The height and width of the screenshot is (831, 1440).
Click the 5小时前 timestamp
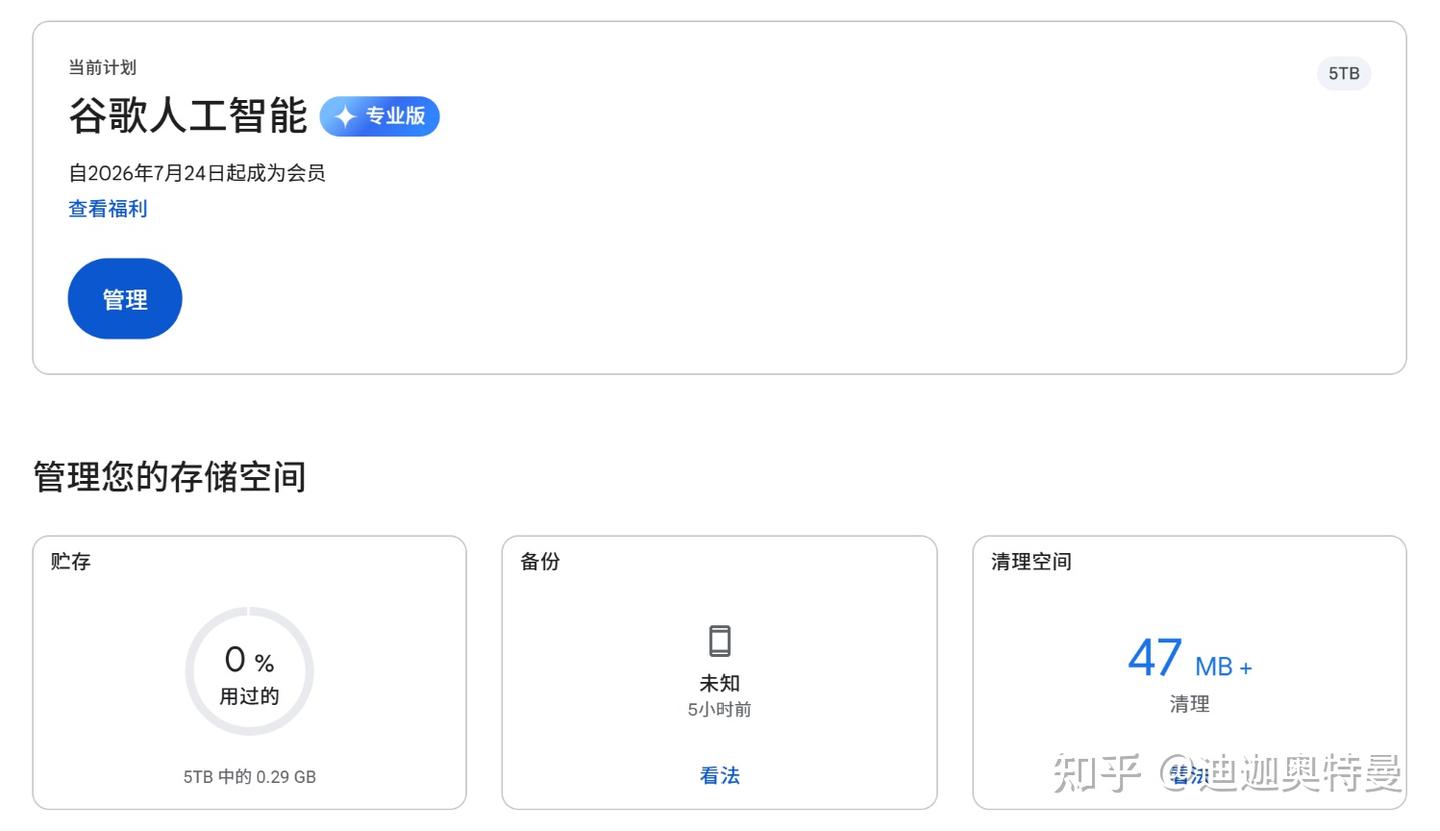click(x=719, y=710)
